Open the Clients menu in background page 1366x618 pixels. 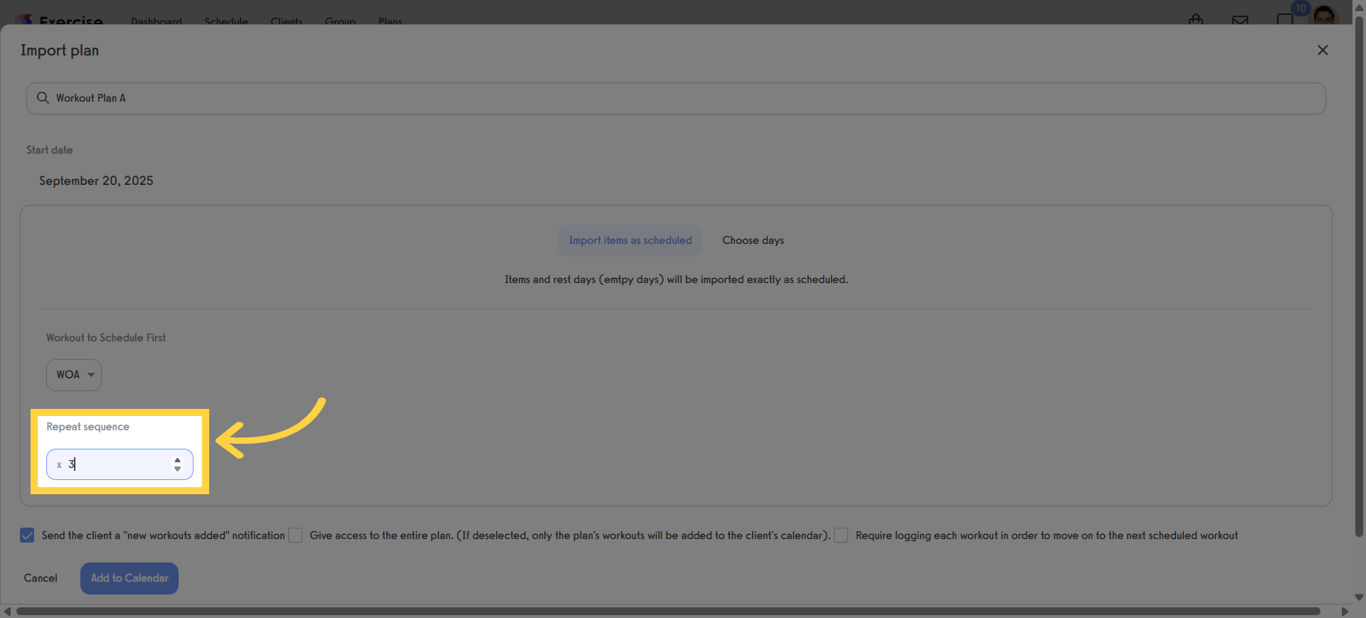point(286,21)
